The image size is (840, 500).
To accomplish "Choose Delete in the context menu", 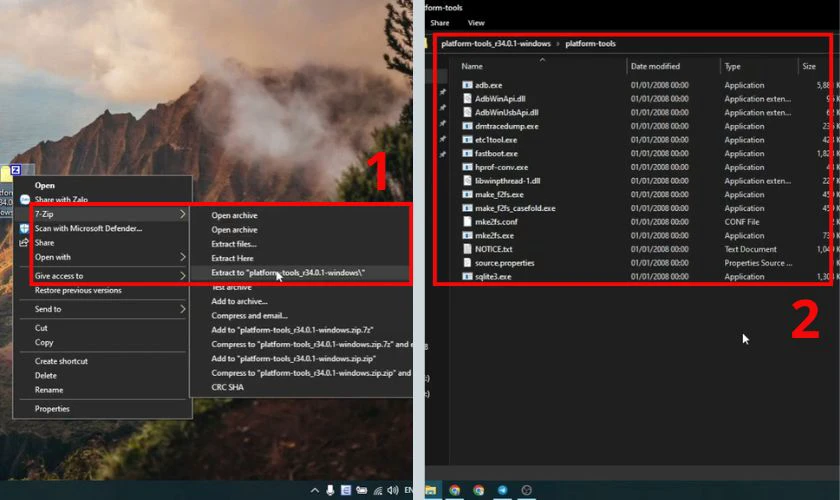I will [46, 376].
